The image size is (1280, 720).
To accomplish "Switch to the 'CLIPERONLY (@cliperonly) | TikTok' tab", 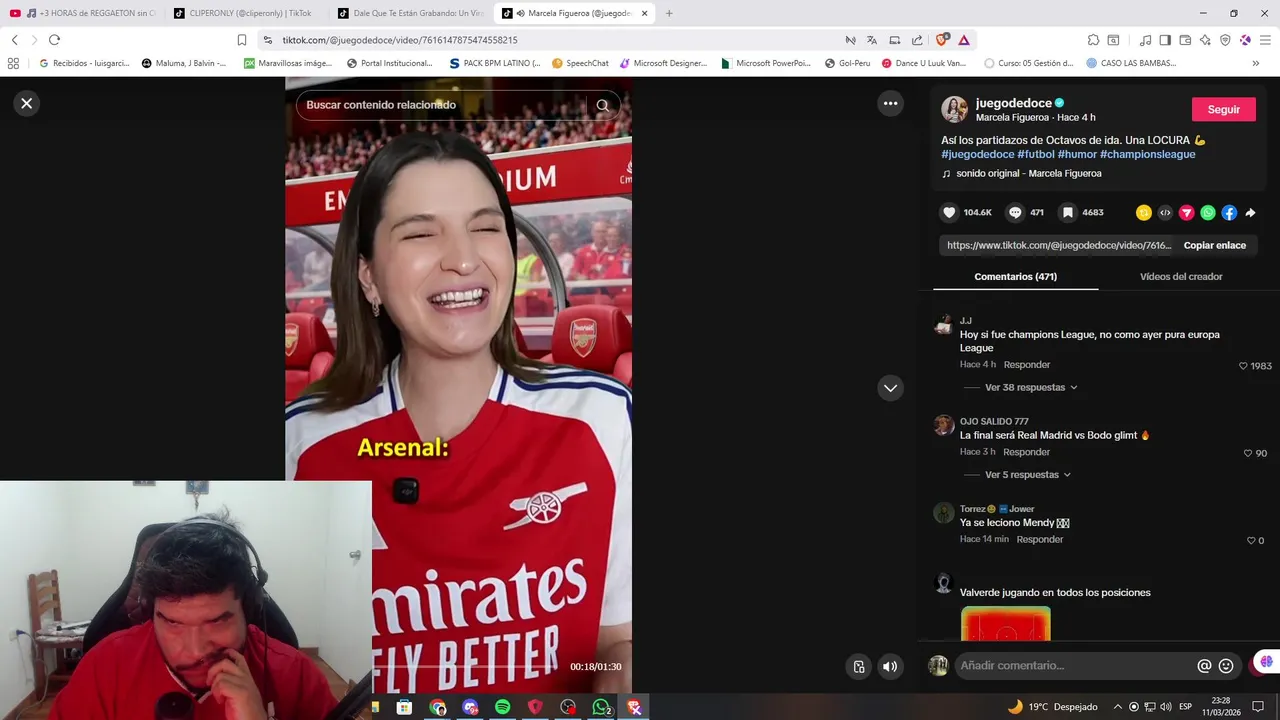I will pyautogui.click(x=244, y=13).
